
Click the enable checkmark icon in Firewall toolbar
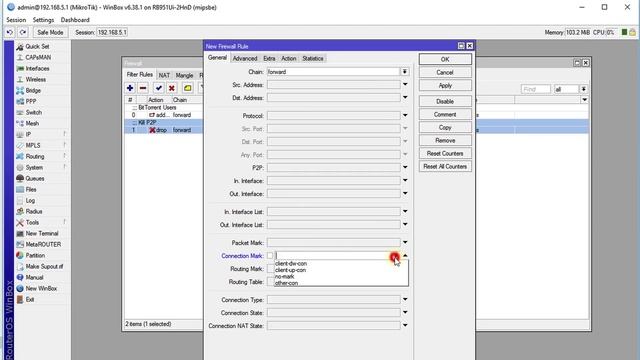pos(159,88)
